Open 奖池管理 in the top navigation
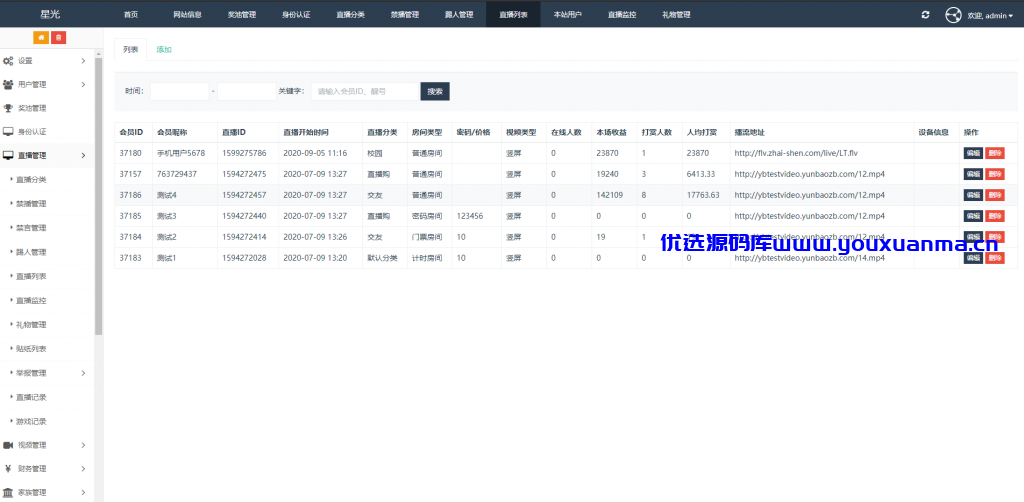 click(242, 14)
